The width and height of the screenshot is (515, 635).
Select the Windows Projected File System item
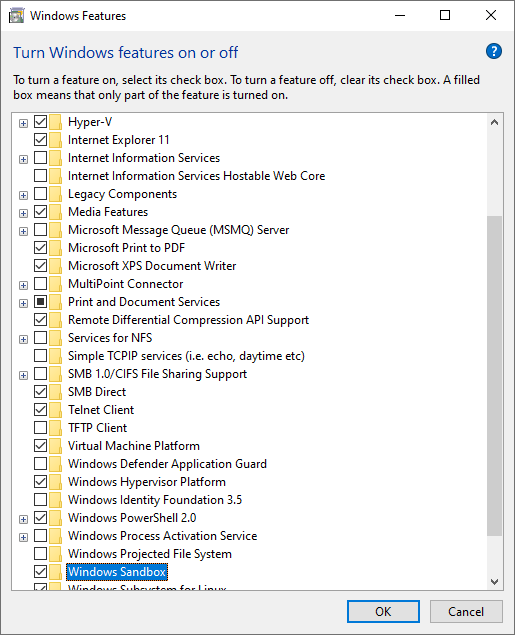(150, 554)
